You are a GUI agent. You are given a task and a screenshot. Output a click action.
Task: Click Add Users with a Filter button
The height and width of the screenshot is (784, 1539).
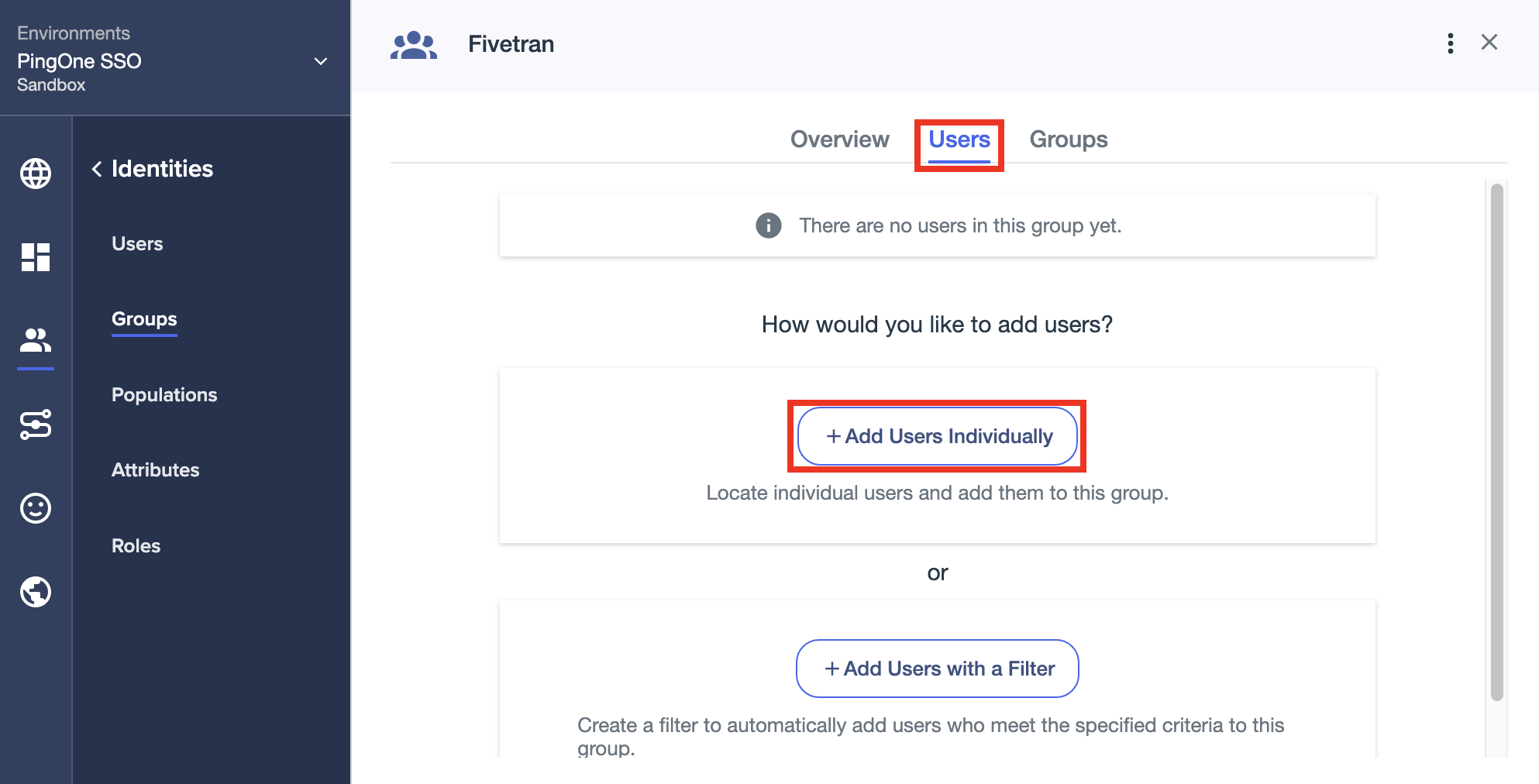(938, 669)
